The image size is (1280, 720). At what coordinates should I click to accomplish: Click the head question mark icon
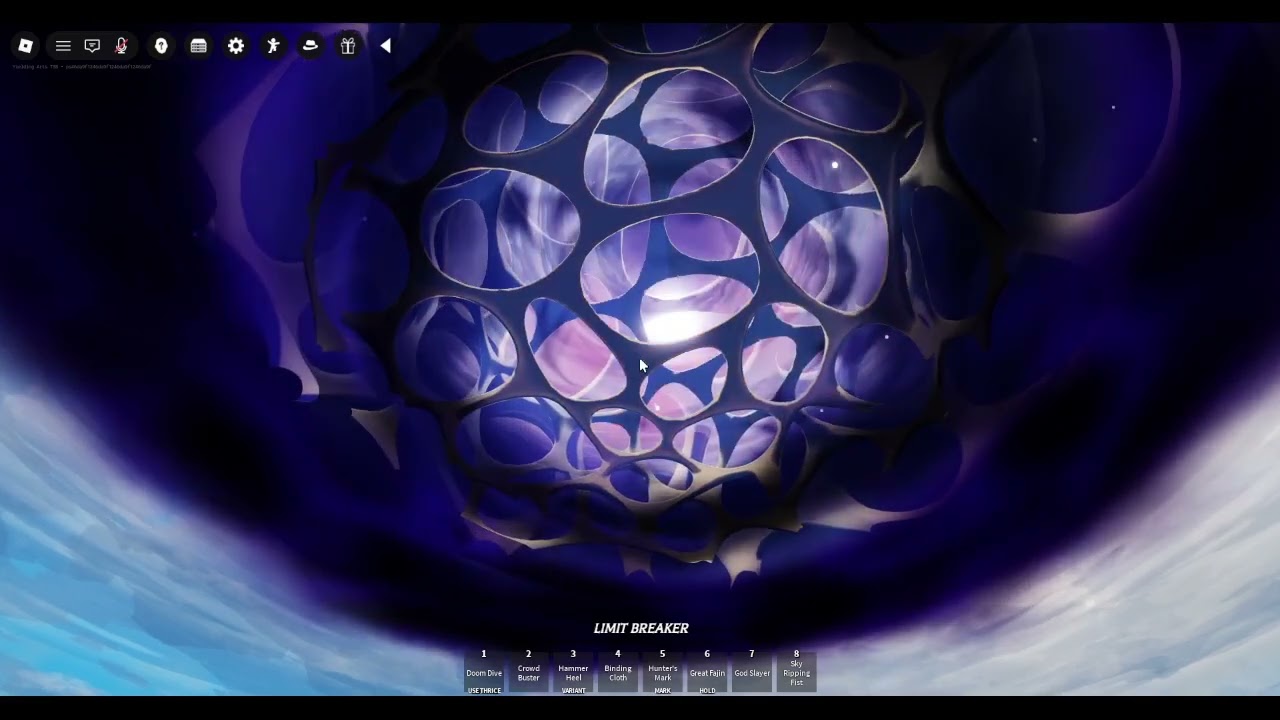[161, 46]
